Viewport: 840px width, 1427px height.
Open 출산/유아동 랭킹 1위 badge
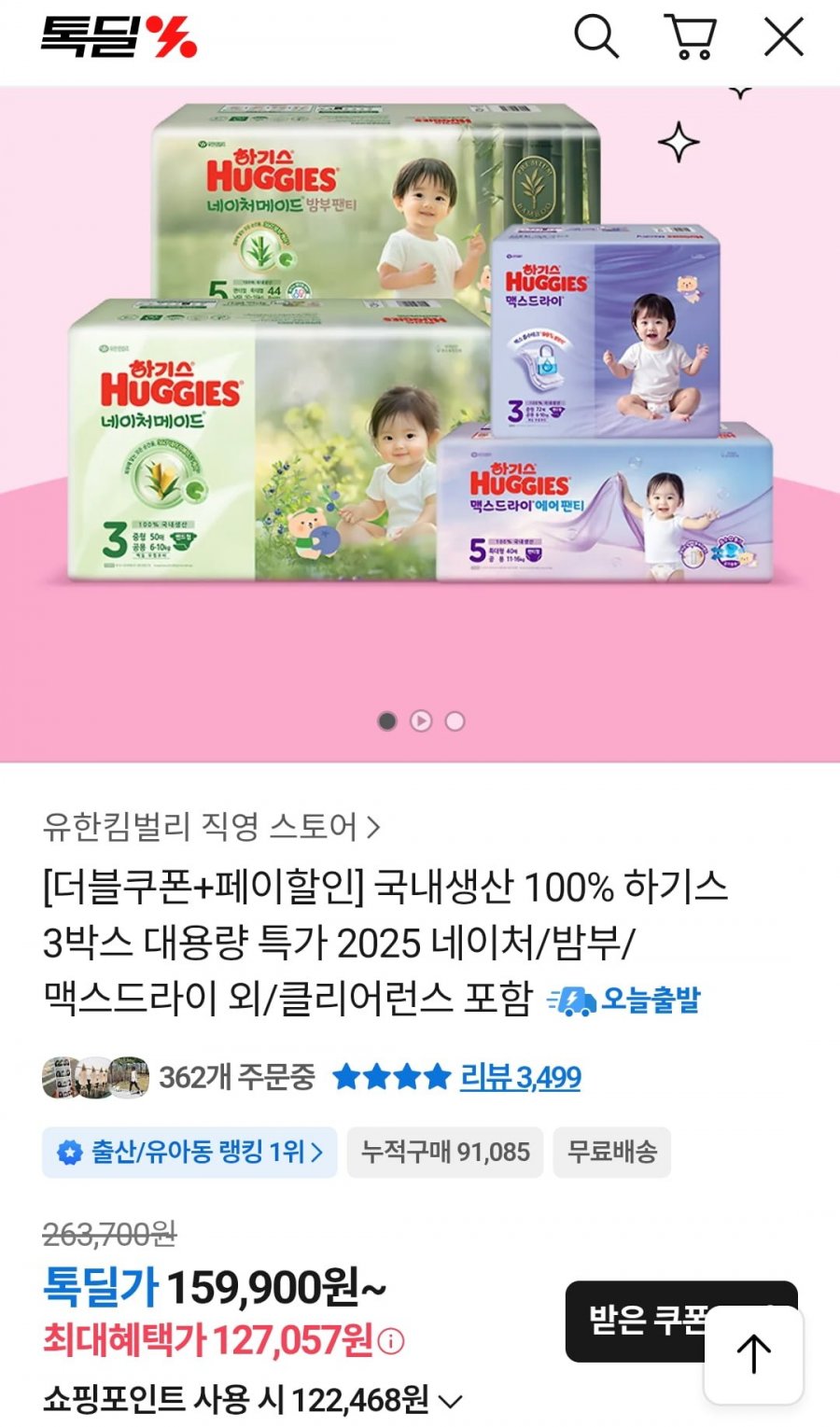(189, 1152)
